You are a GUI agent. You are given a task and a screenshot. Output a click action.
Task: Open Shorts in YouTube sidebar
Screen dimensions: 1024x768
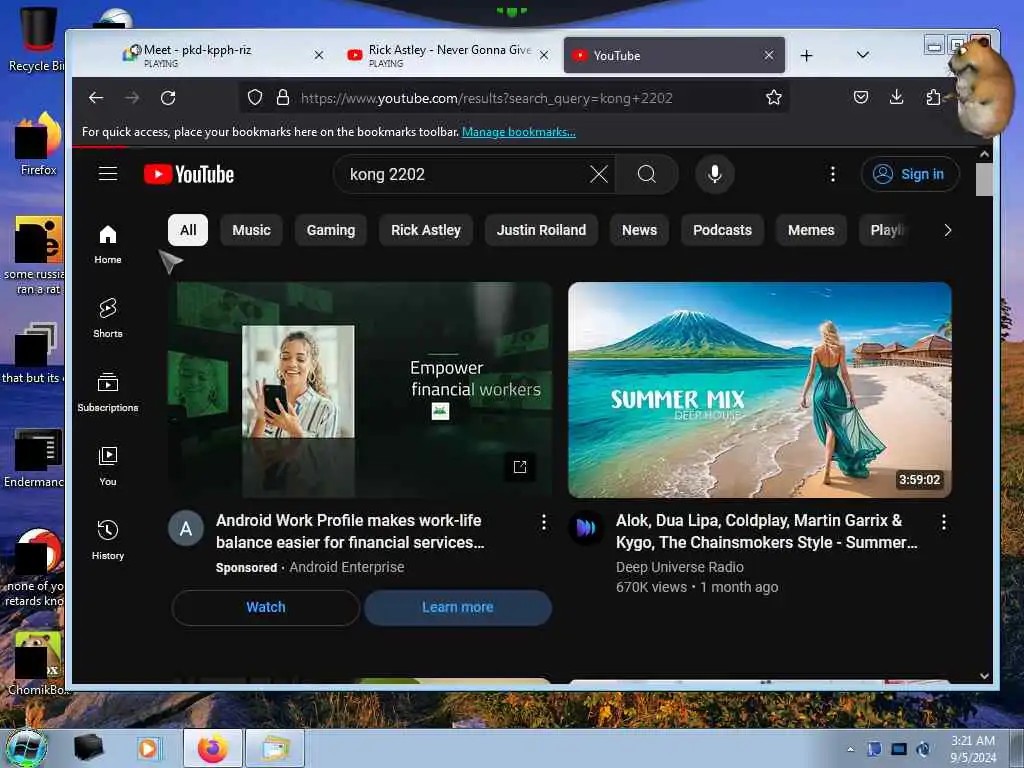108,318
